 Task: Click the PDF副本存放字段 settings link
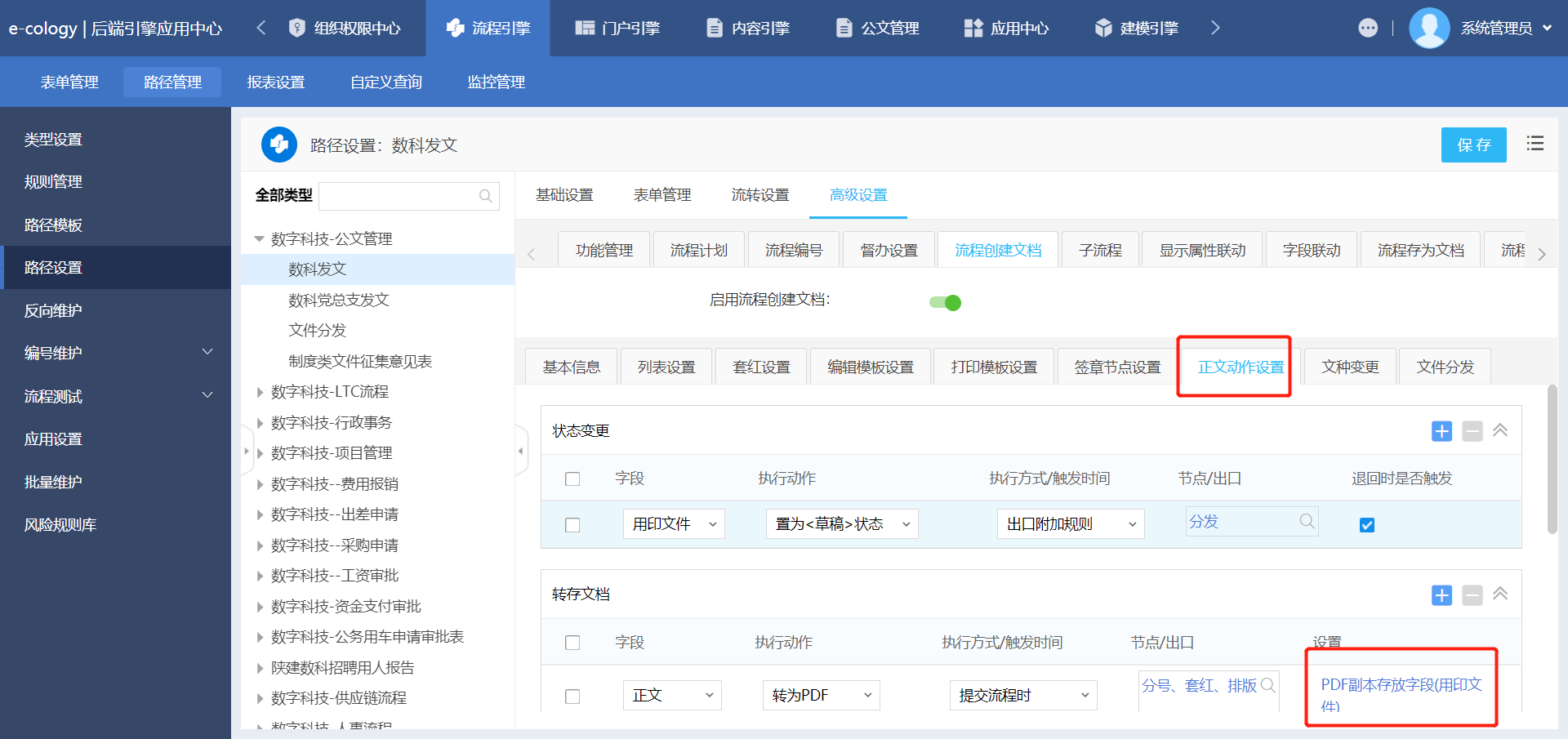click(1401, 692)
